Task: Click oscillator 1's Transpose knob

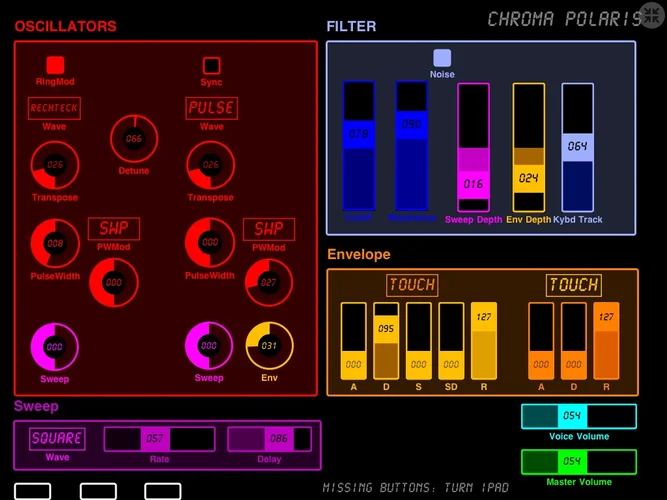Action: pos(55,165)
